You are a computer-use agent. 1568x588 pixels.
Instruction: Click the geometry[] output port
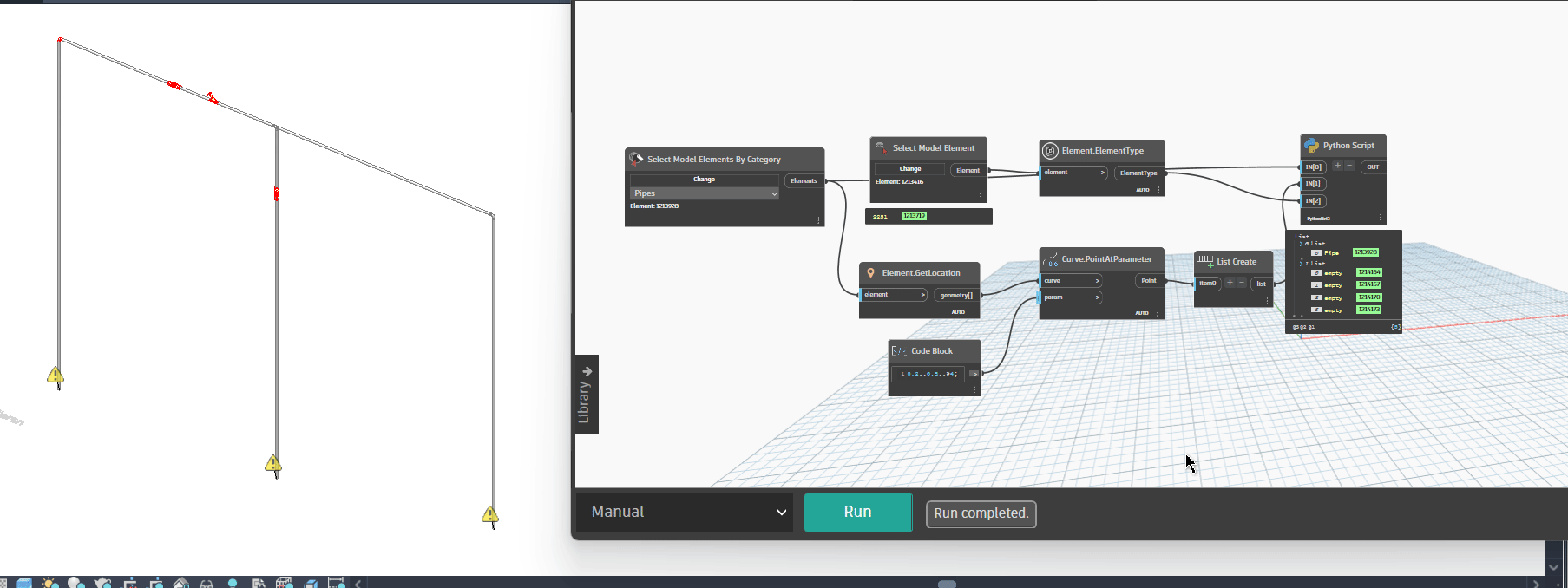pos(956,296)
